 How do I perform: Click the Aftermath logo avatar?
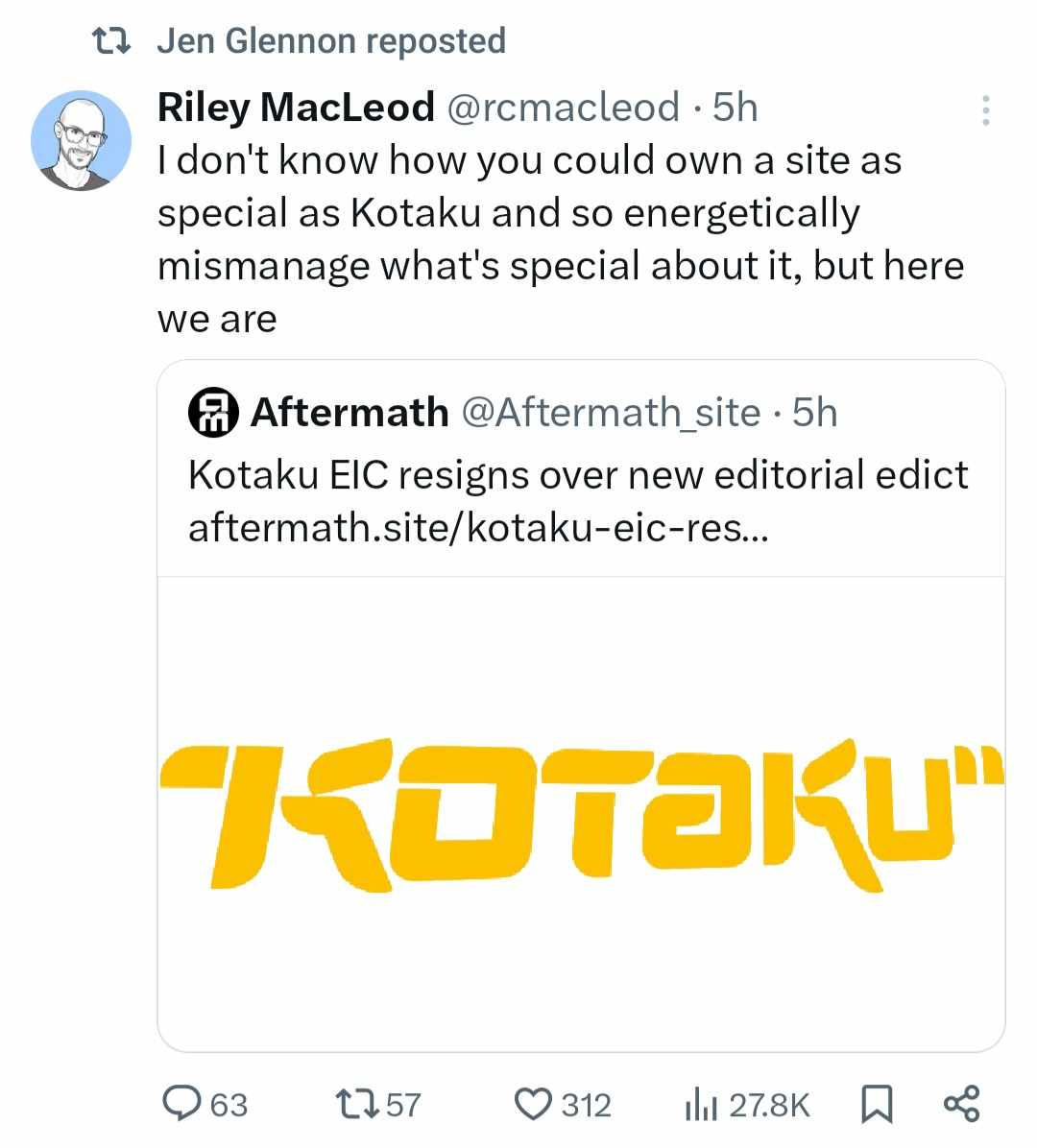coord(213,412)
